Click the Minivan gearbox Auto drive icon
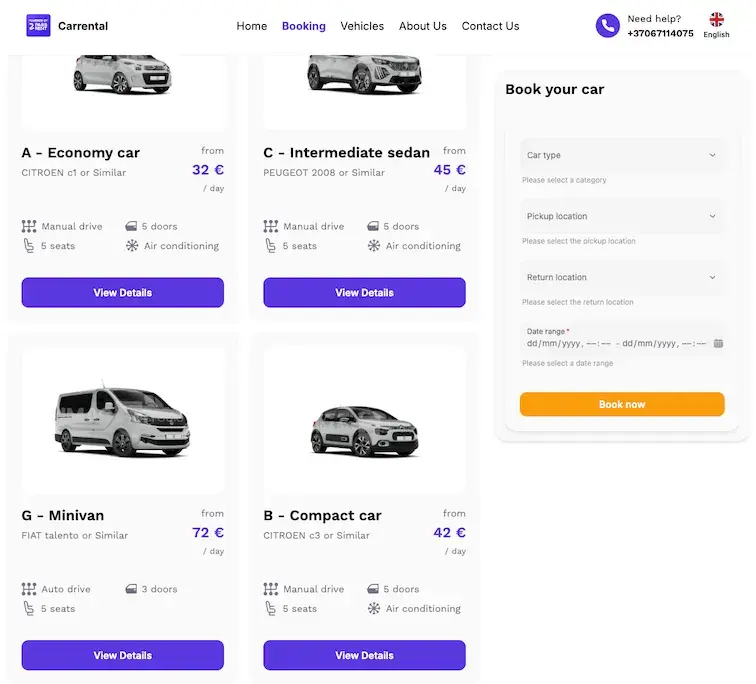The width and height of the screenshot is (756, 684). pyautogui.click(x=29, y=589)
